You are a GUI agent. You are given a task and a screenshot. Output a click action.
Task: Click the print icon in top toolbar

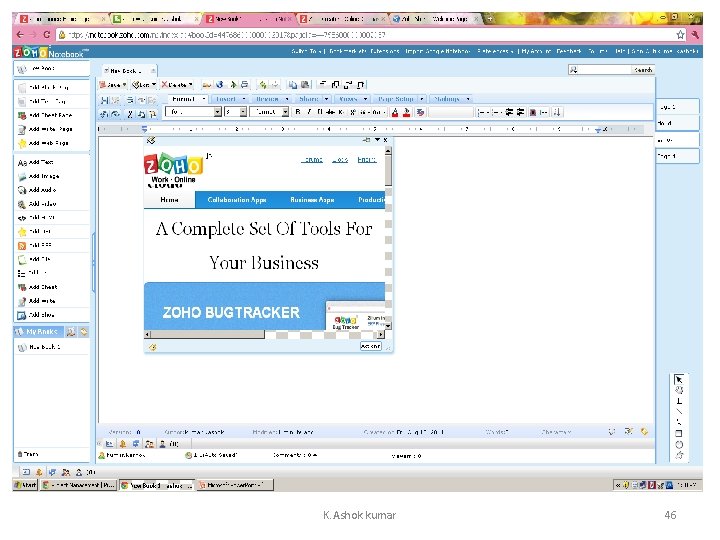pyautogui.click(x=244, y=84)
